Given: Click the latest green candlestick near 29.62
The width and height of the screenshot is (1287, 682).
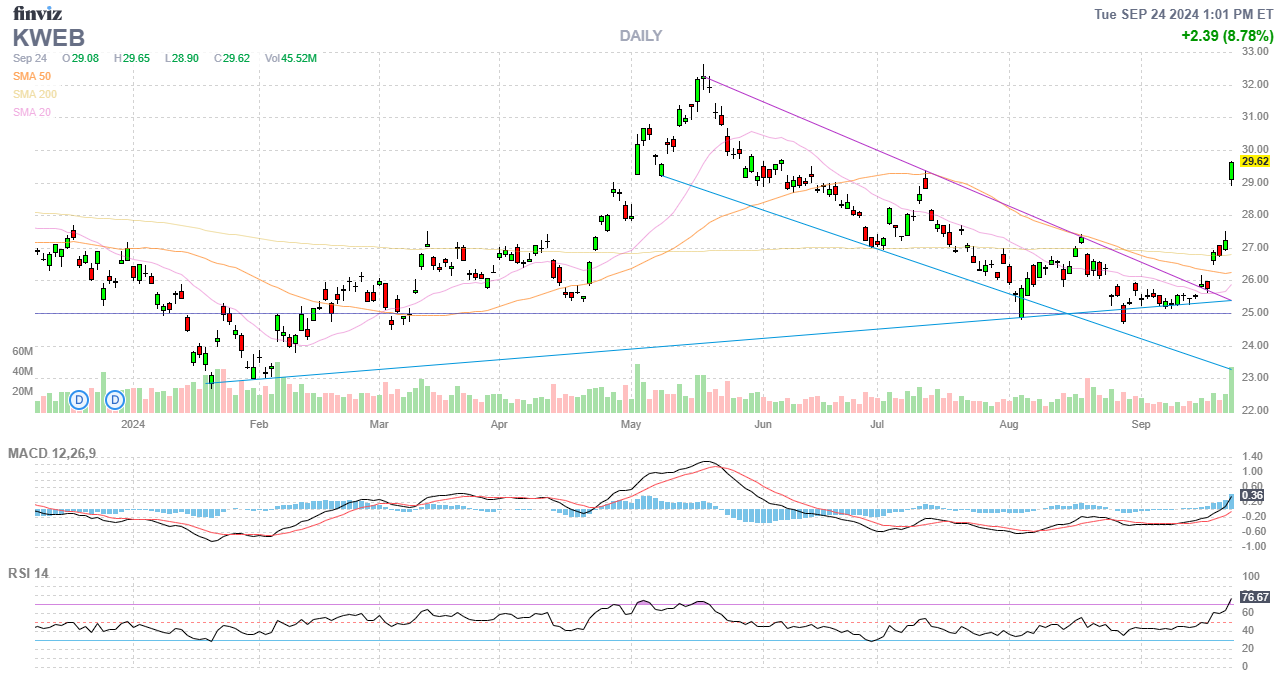Looking at the screenshot, I should click(1231, 172).
